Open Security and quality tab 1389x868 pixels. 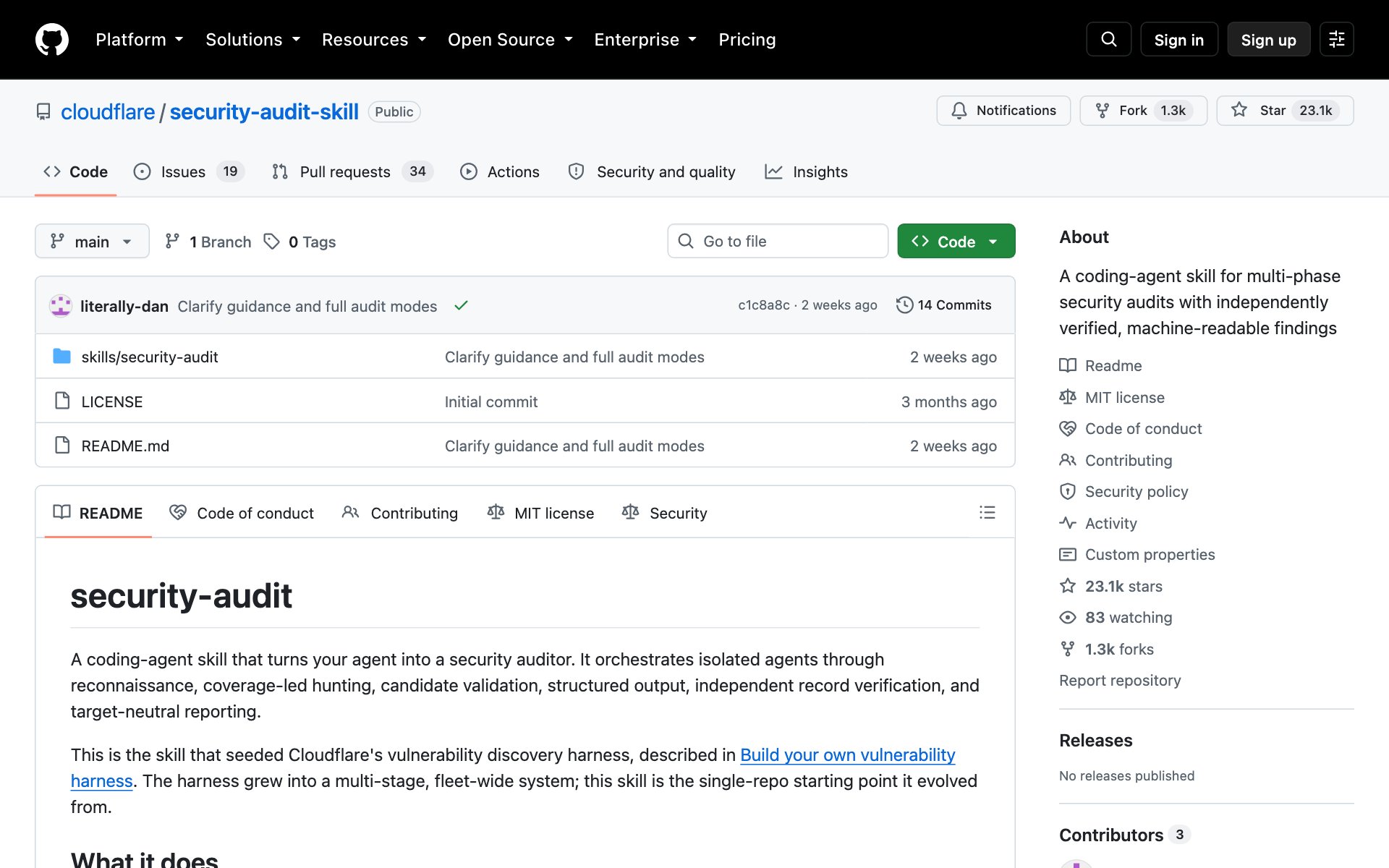(x=652, y=171)
